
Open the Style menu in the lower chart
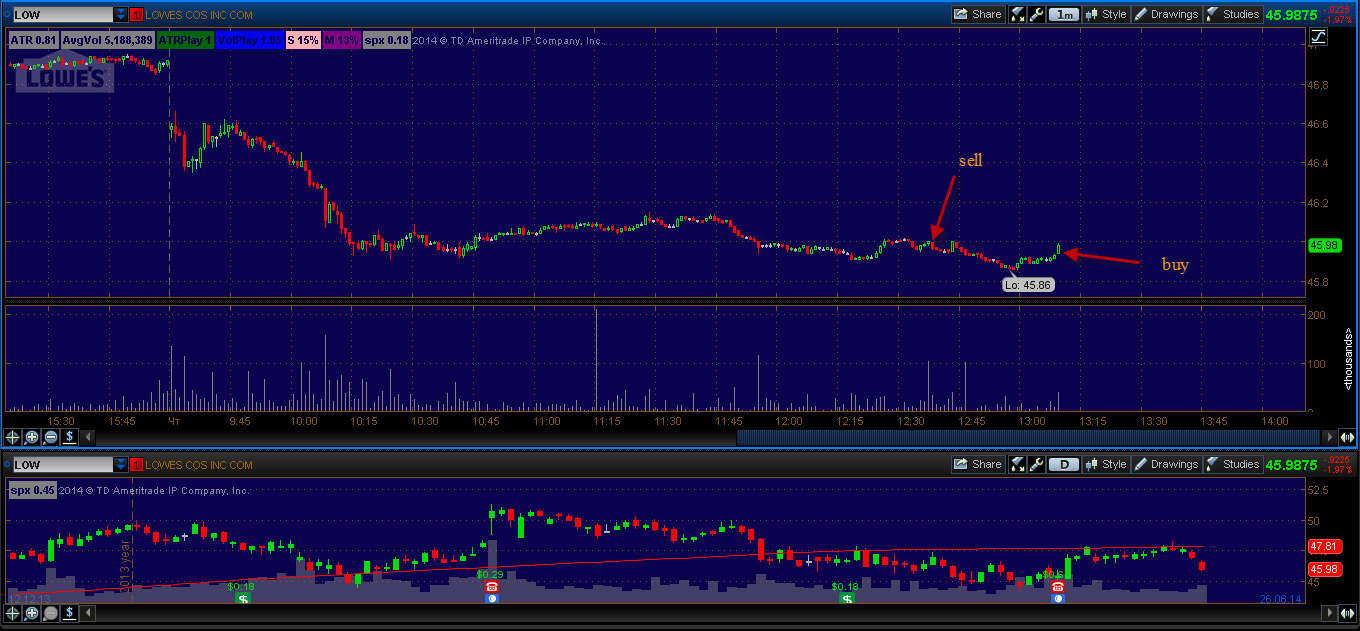(x=1107, y=464)
